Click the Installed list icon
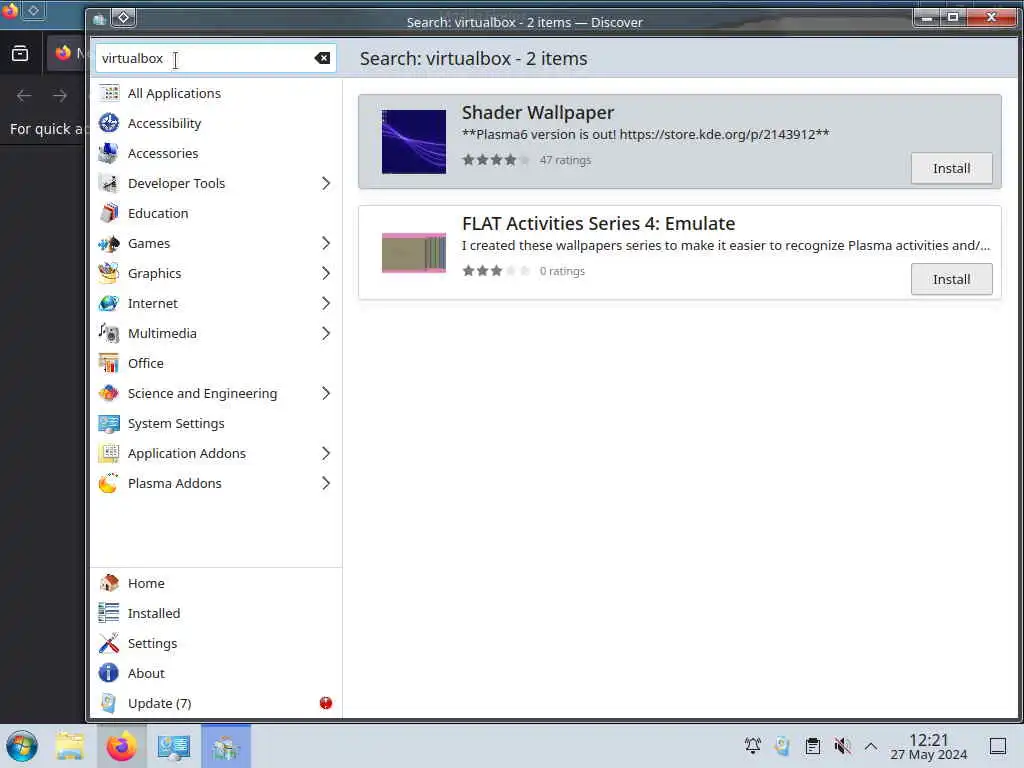This screenshot has height=768, width=1024. 109,613
